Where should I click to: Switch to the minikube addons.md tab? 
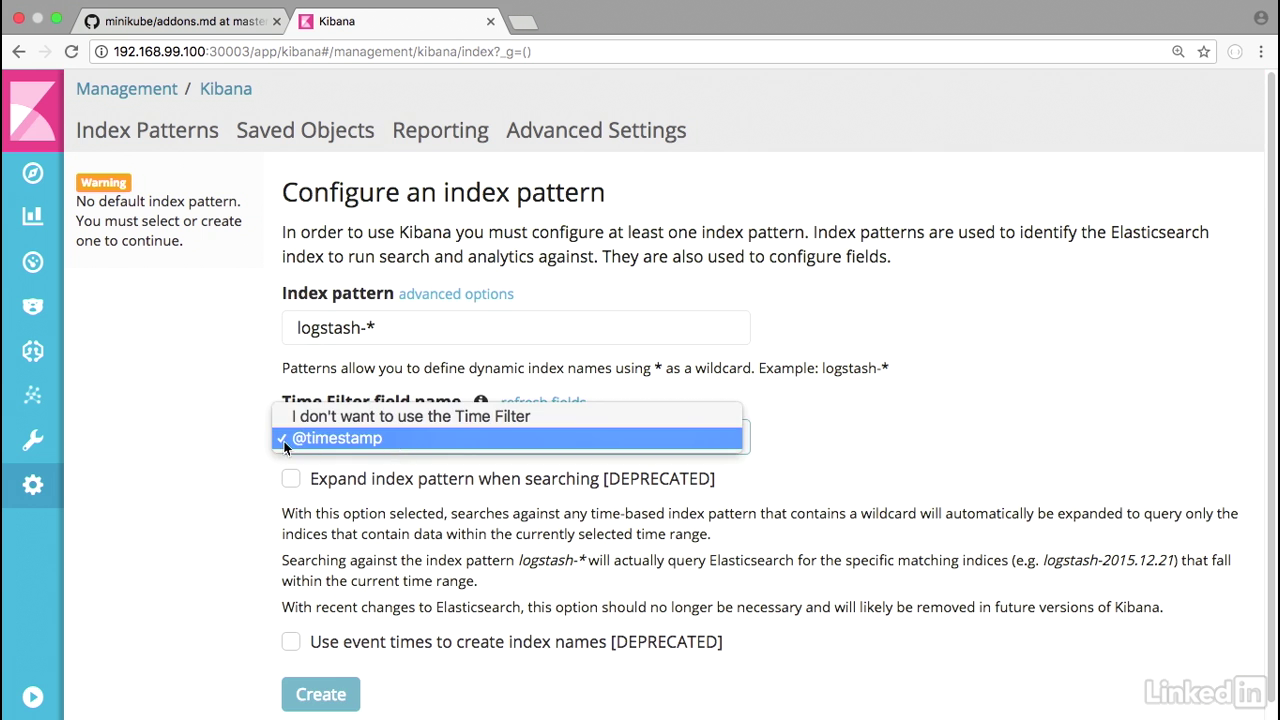click(181, 21)
